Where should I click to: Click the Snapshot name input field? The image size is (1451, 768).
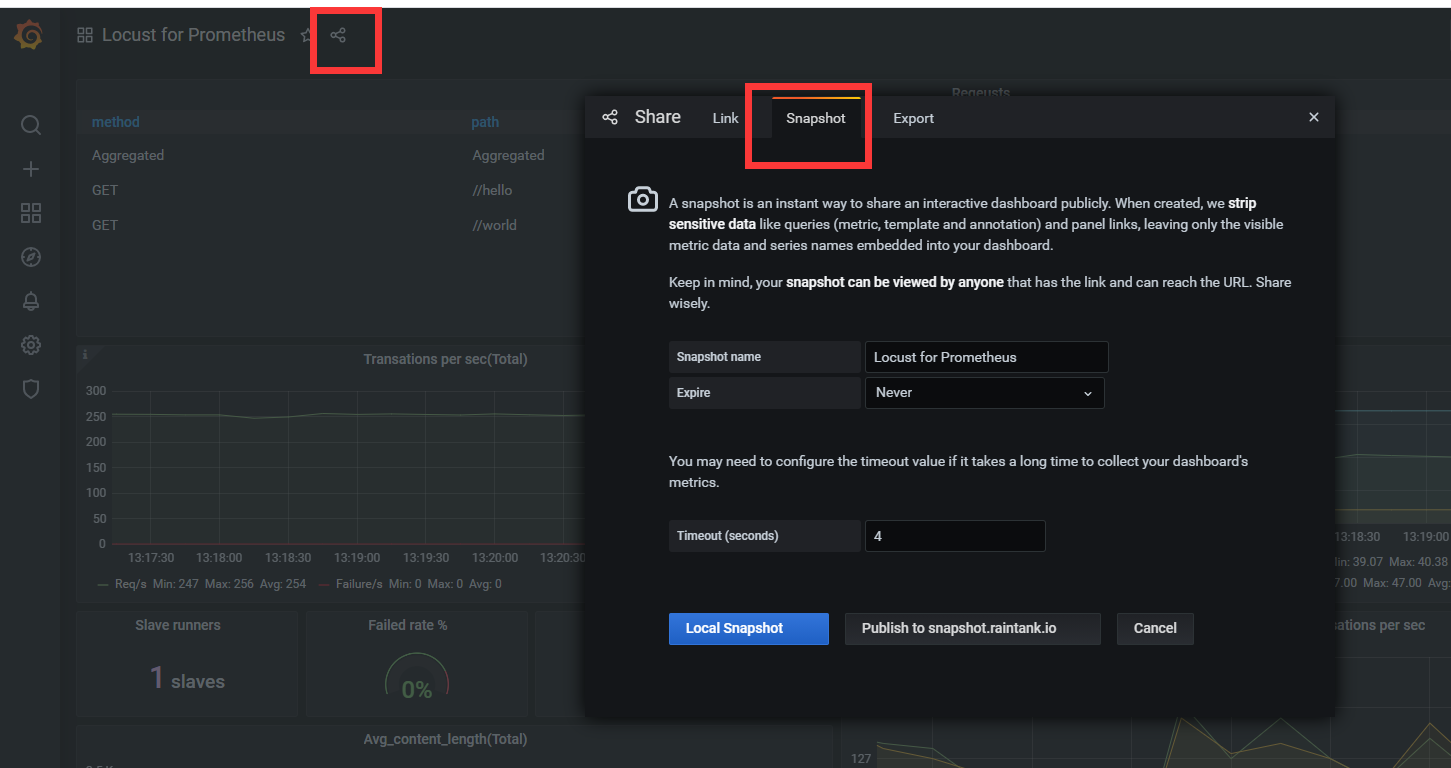click(x=987, y=357)
